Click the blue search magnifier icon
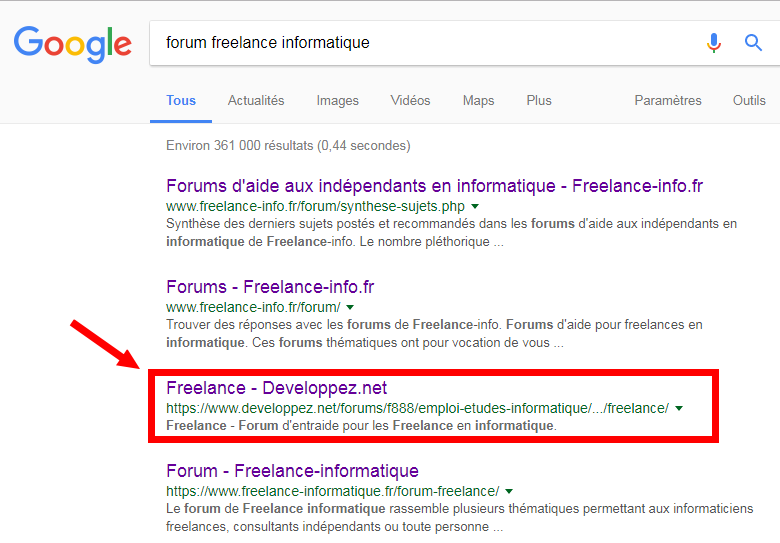Screen dimensions: 780x543 (753, 43)
